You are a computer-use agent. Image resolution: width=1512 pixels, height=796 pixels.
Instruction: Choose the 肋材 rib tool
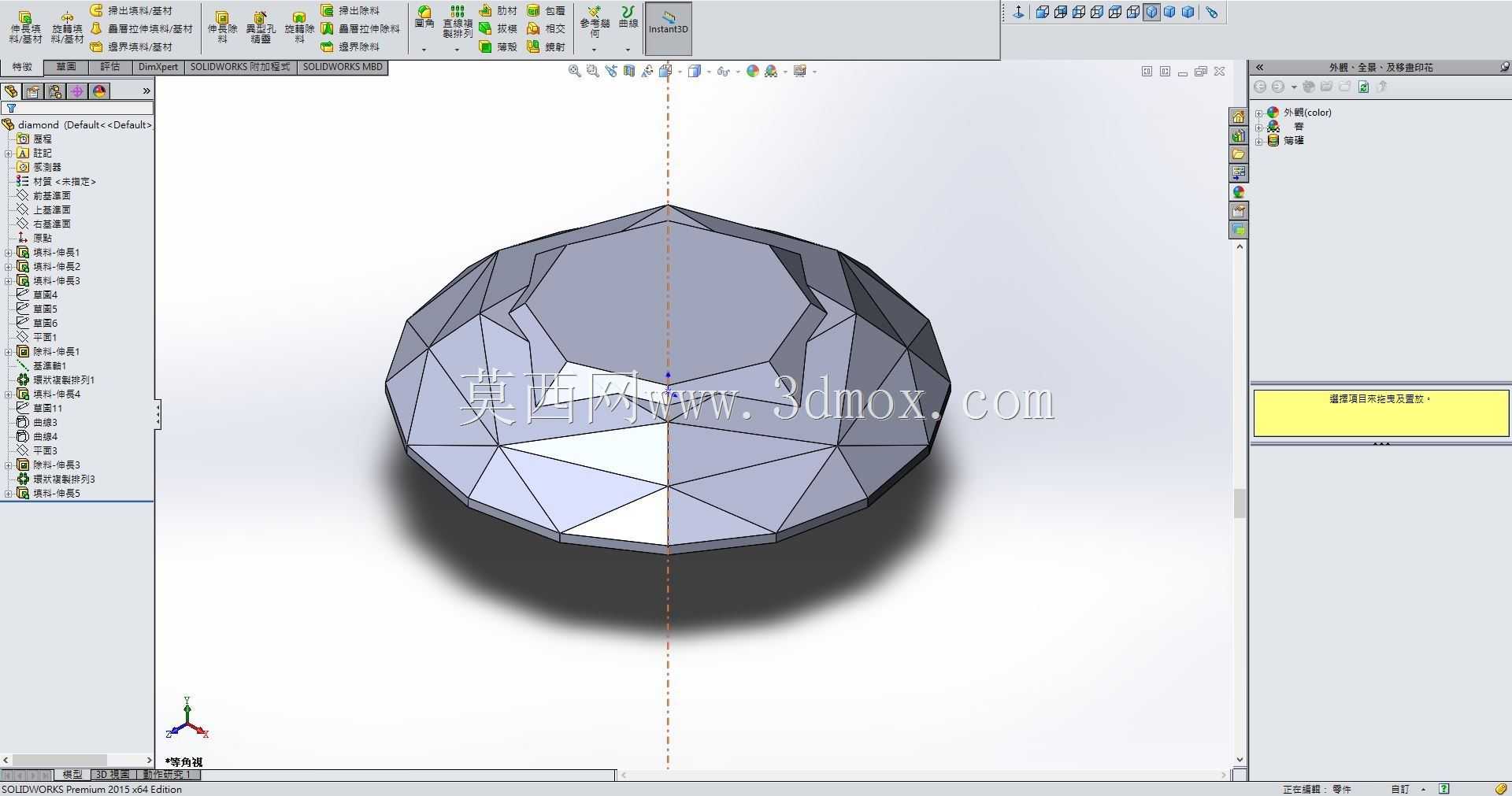tap(498, 10)
